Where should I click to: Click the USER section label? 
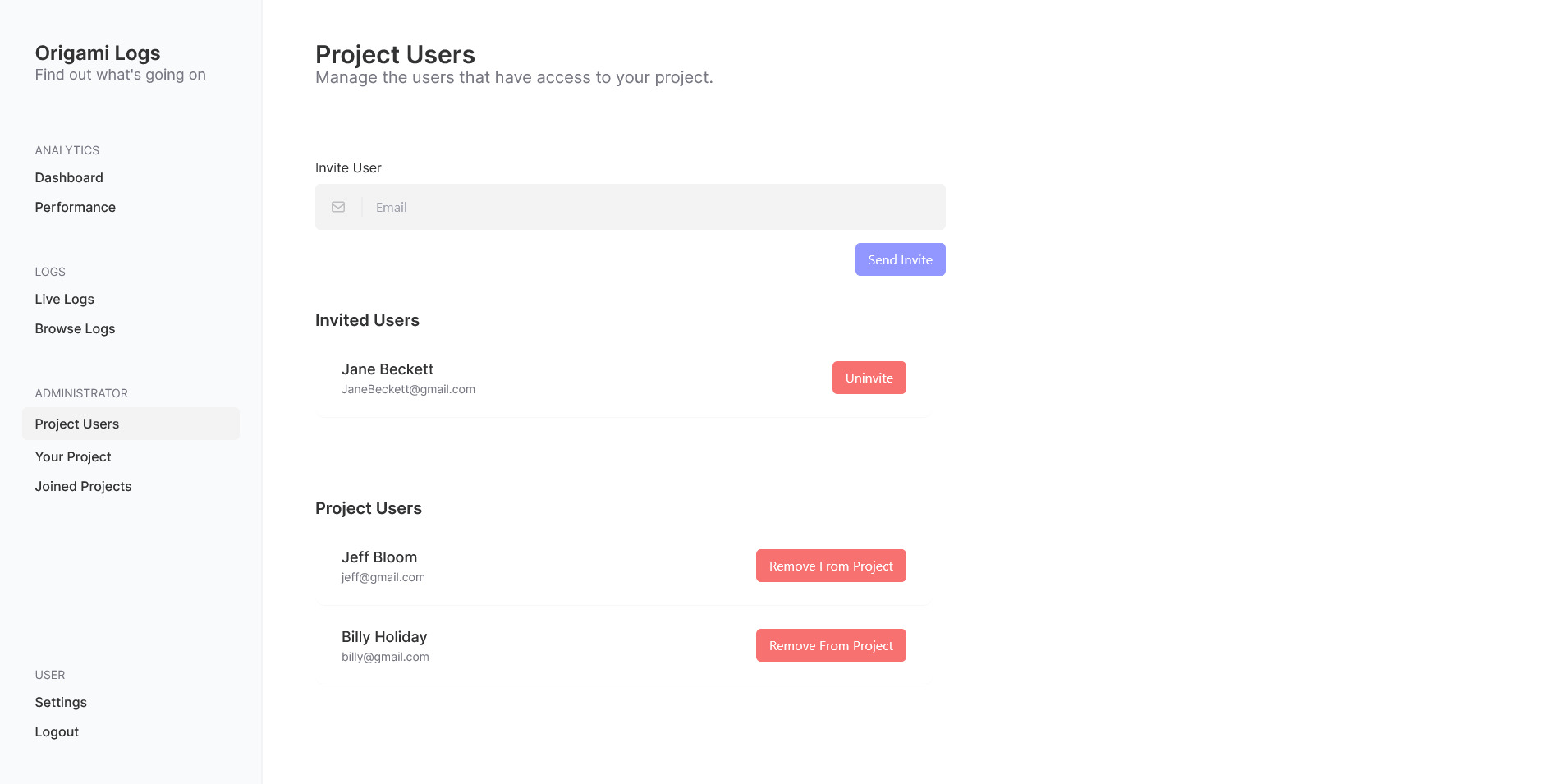[x=50, y=675]
